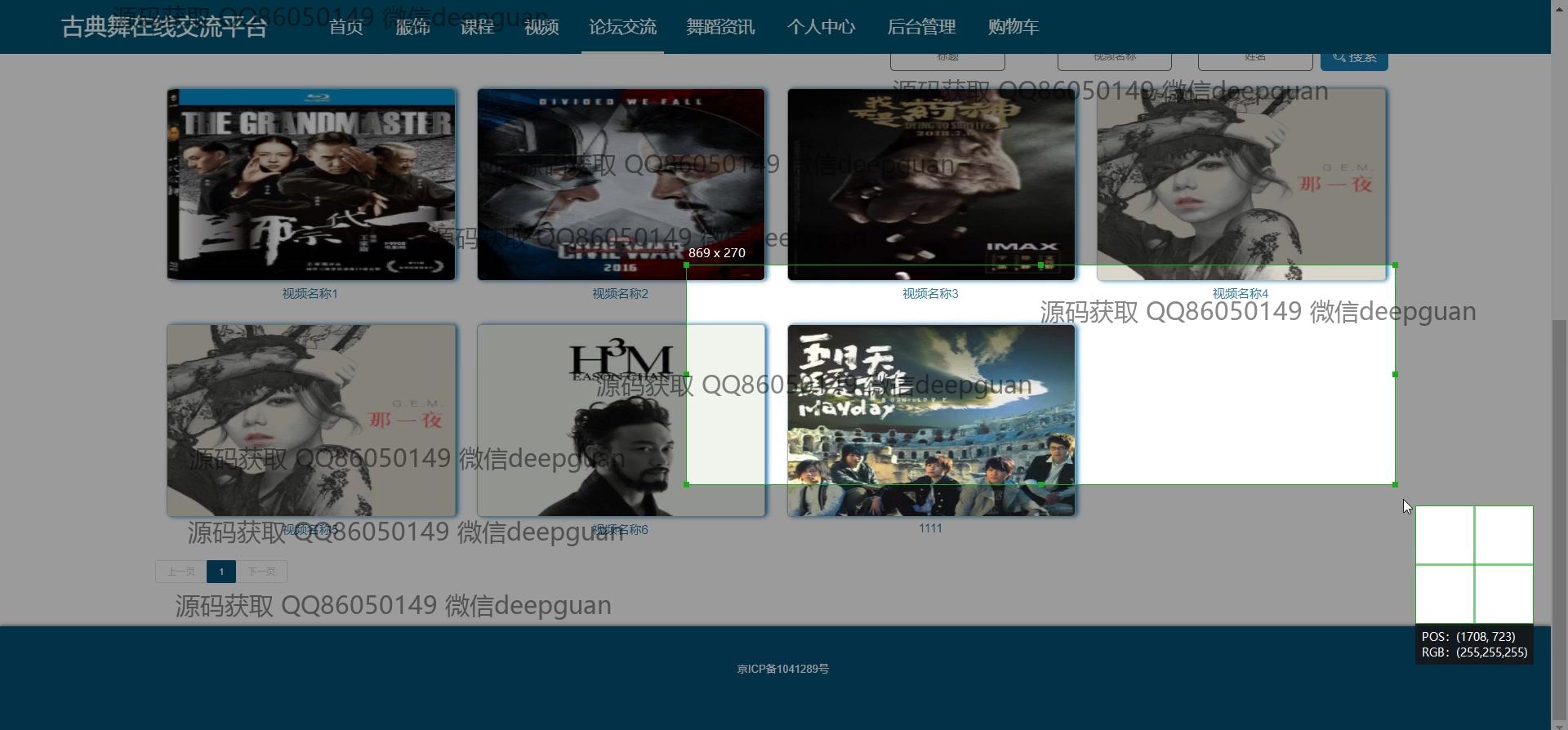Click the 京ICP备1041289号 footer text
This screenshot has height=730, width=1568.
click(783, 669)
